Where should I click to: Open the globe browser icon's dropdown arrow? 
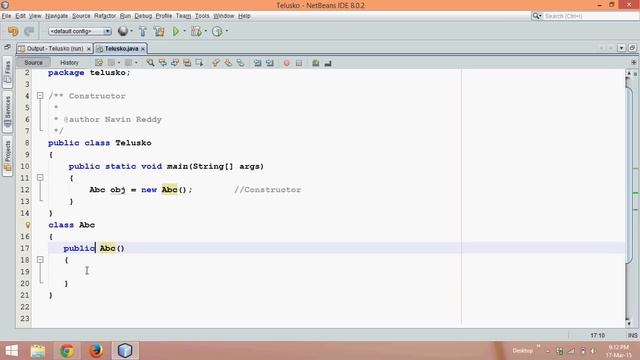[131, 31]
